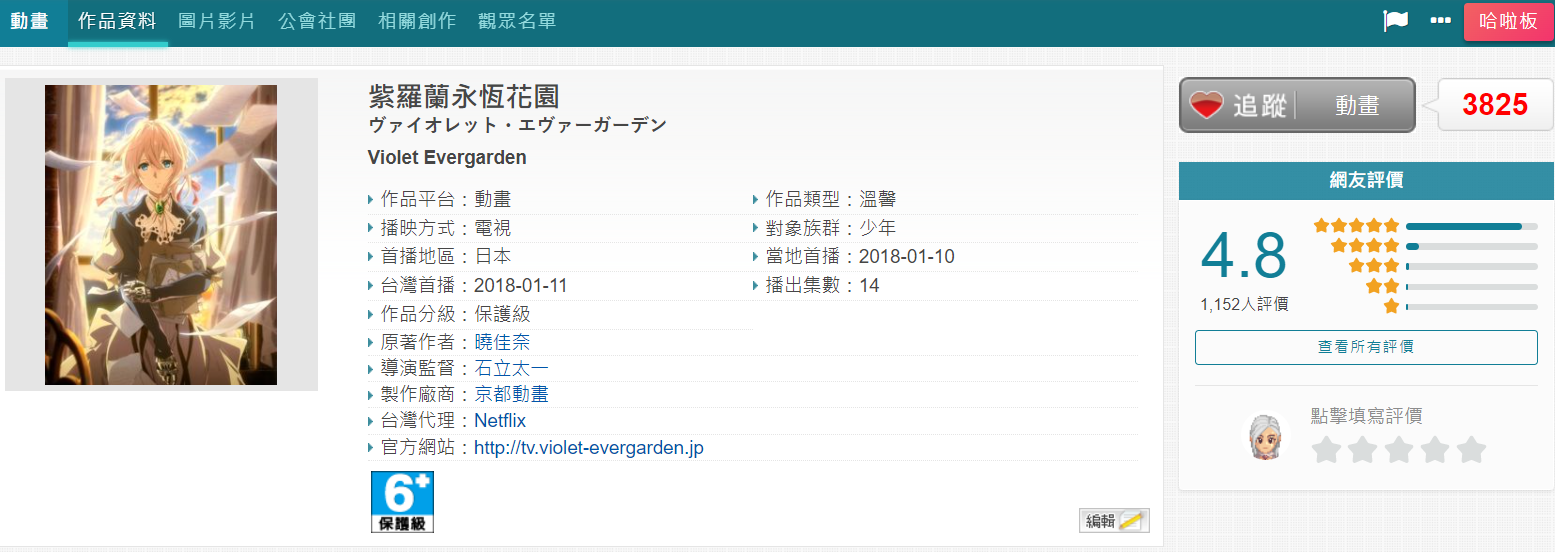Rate two stars in 點擊填寫評價
The height and width of the screenshot is (552, 1555).
(x=1362, y=450)
